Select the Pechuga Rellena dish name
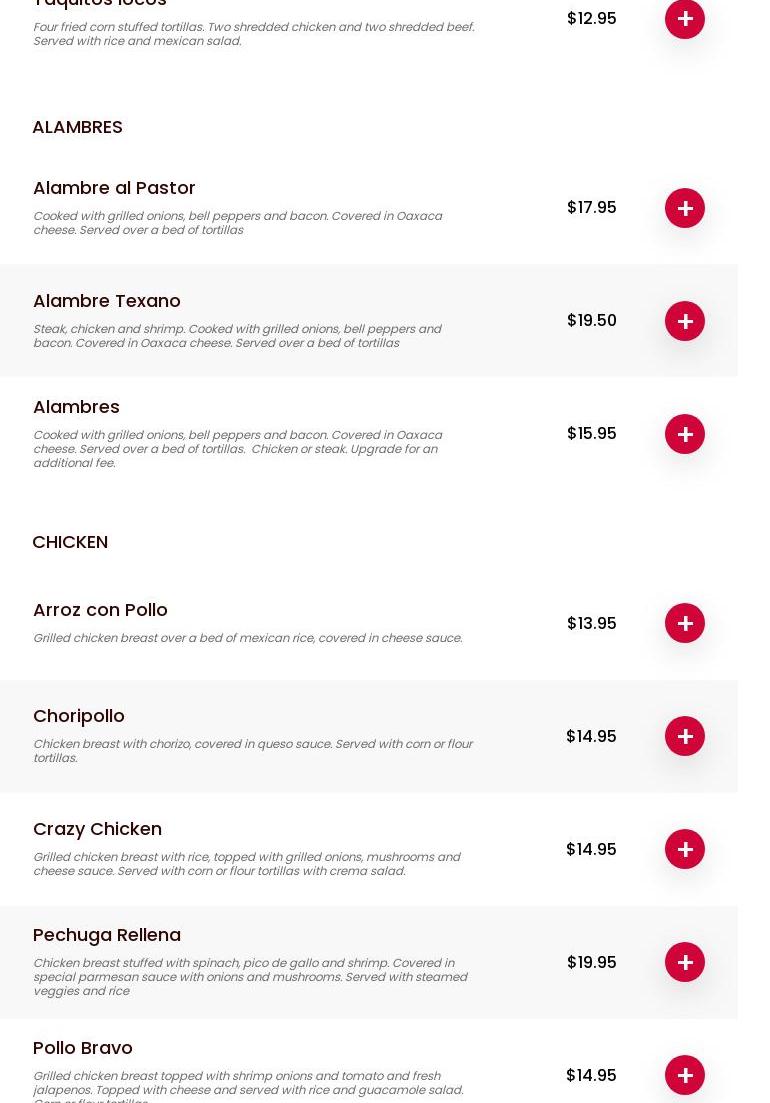Image resolution: width=770 pixels, height=1103 pixels. [107, 935]
